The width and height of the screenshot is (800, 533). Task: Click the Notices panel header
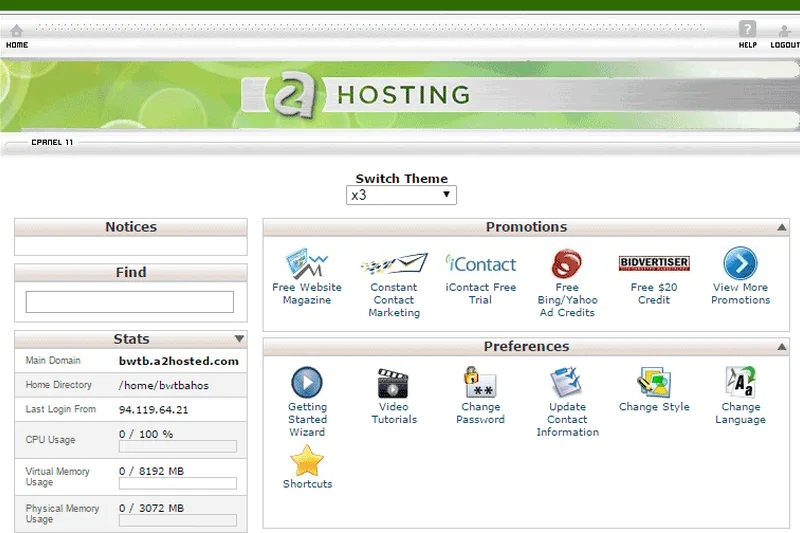pyautogui.click(x=131, y=227)
